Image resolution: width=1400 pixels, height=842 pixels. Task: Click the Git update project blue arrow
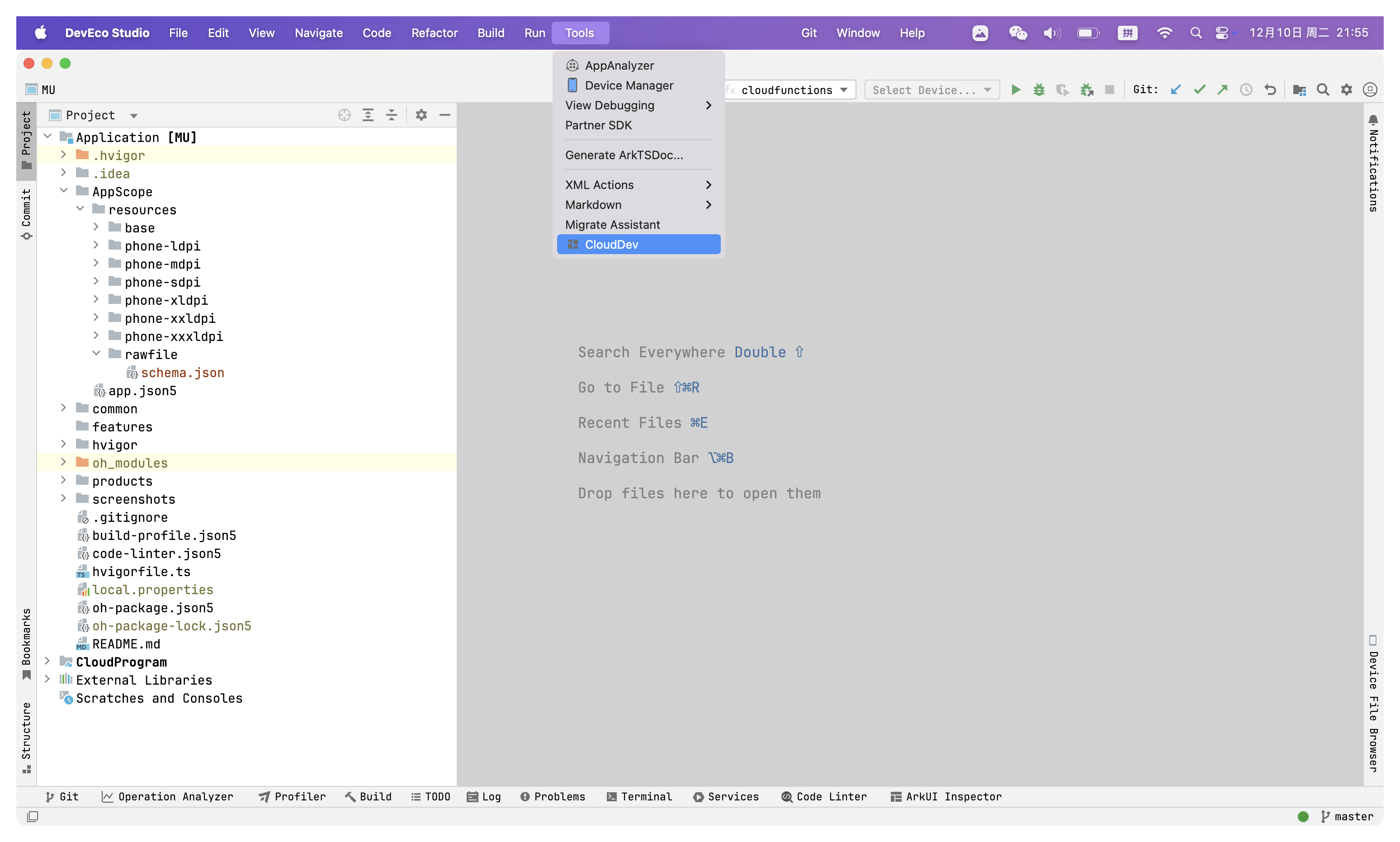click(1175, 90)
